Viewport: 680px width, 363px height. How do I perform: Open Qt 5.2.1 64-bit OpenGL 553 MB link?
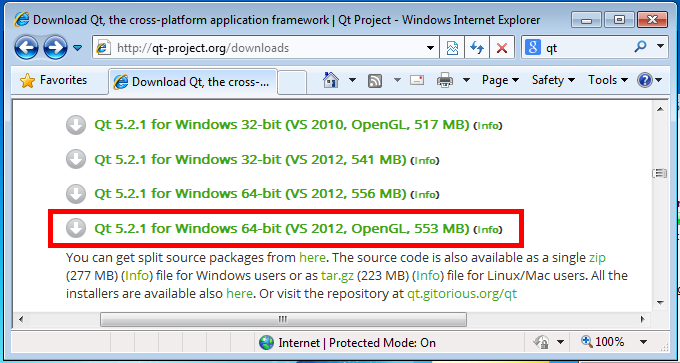click(282, 229)
